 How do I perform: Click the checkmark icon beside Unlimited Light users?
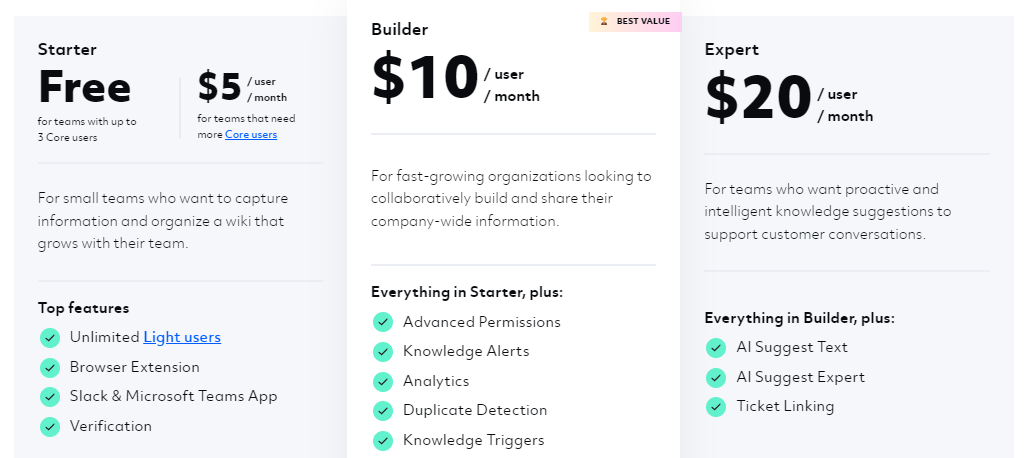[50, 338]
